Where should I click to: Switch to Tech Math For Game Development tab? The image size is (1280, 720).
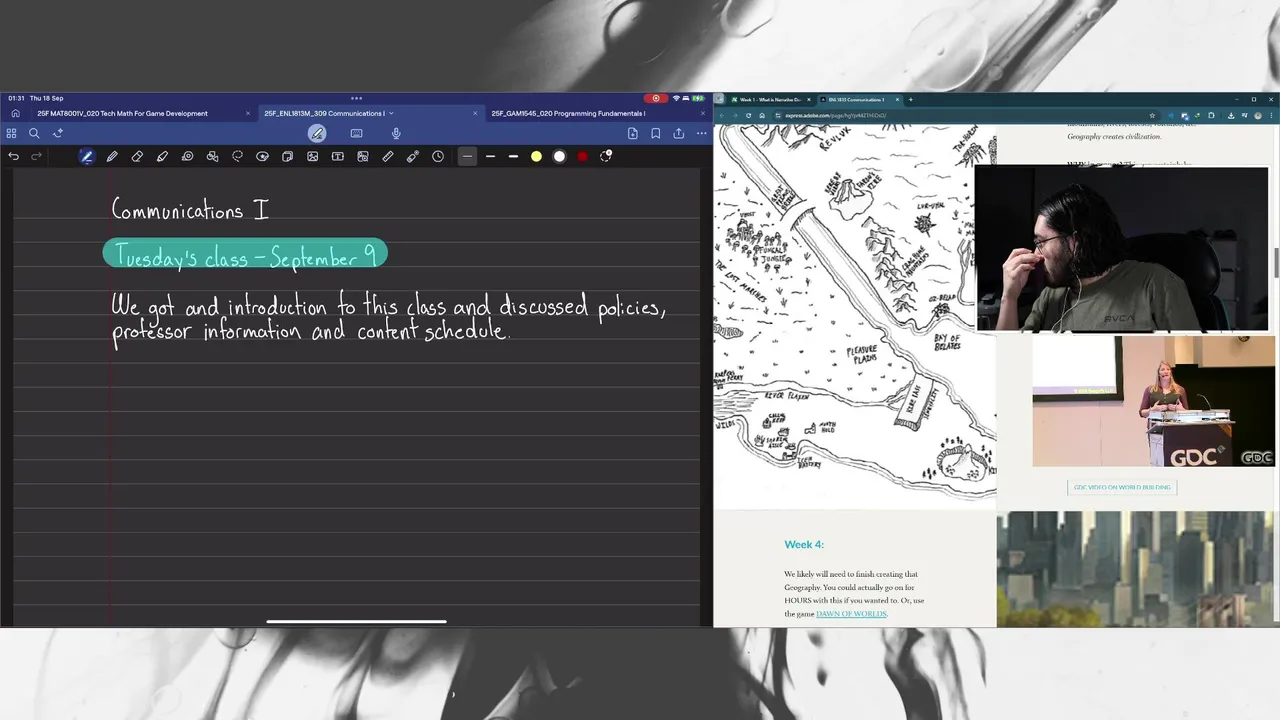pyautogui.click(x=122, y=113)
